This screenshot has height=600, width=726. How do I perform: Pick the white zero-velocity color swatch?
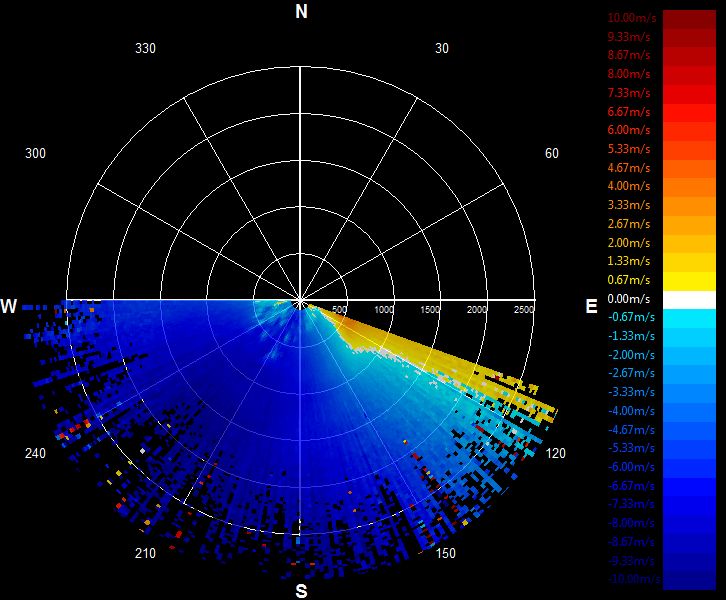click(x=689, y=300)
